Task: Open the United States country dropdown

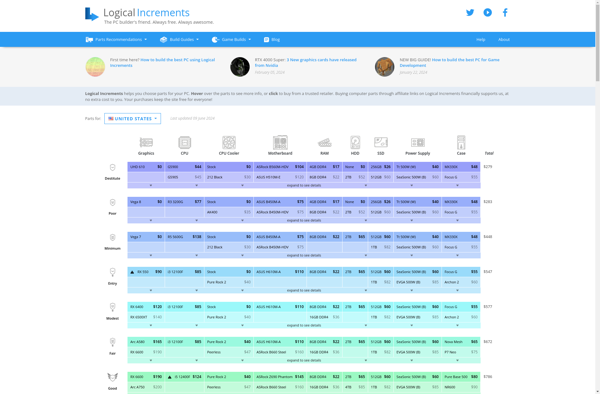Action: pos(132,119)
